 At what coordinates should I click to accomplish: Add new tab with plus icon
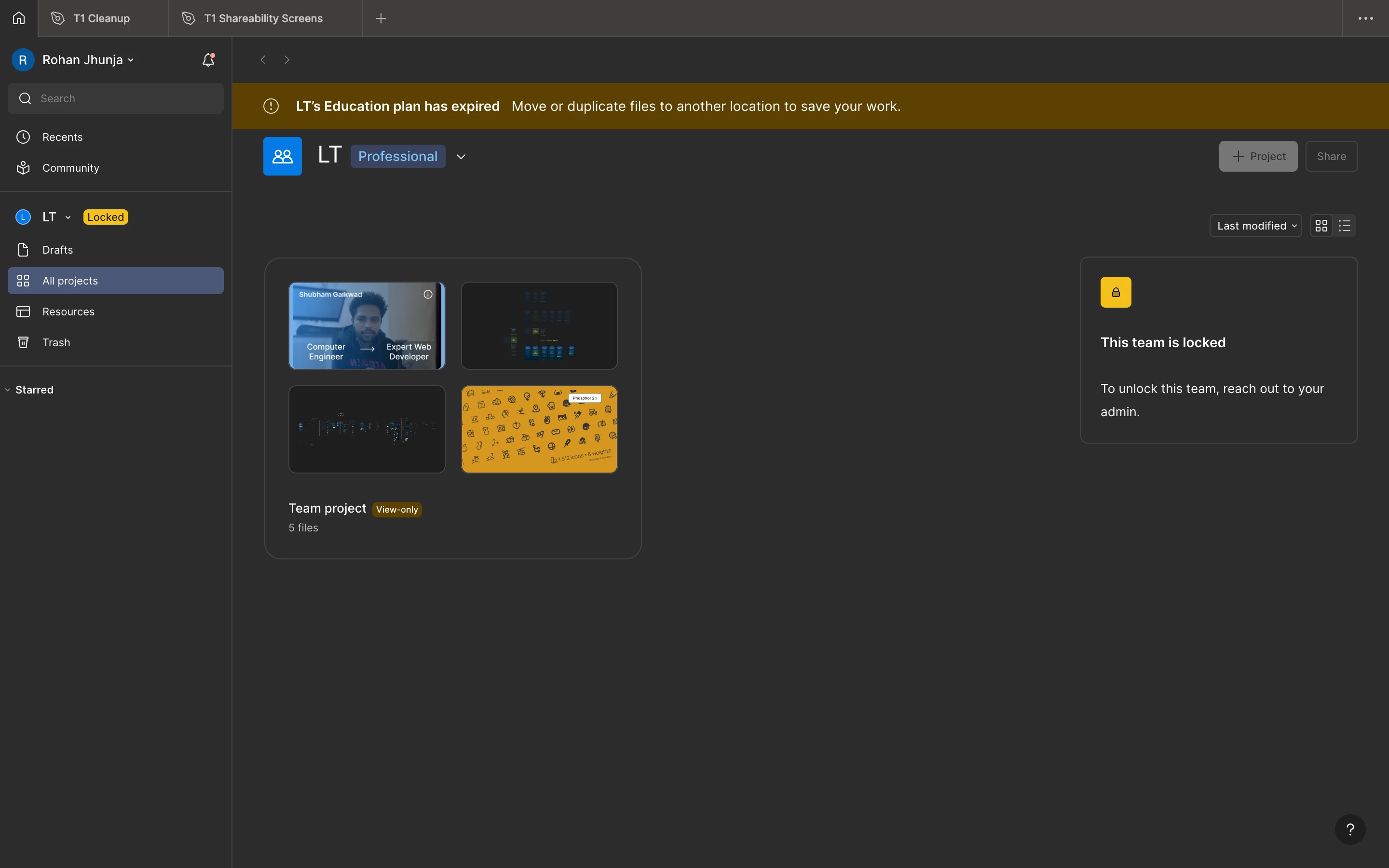pyautogui.click(x=381, y=18)
